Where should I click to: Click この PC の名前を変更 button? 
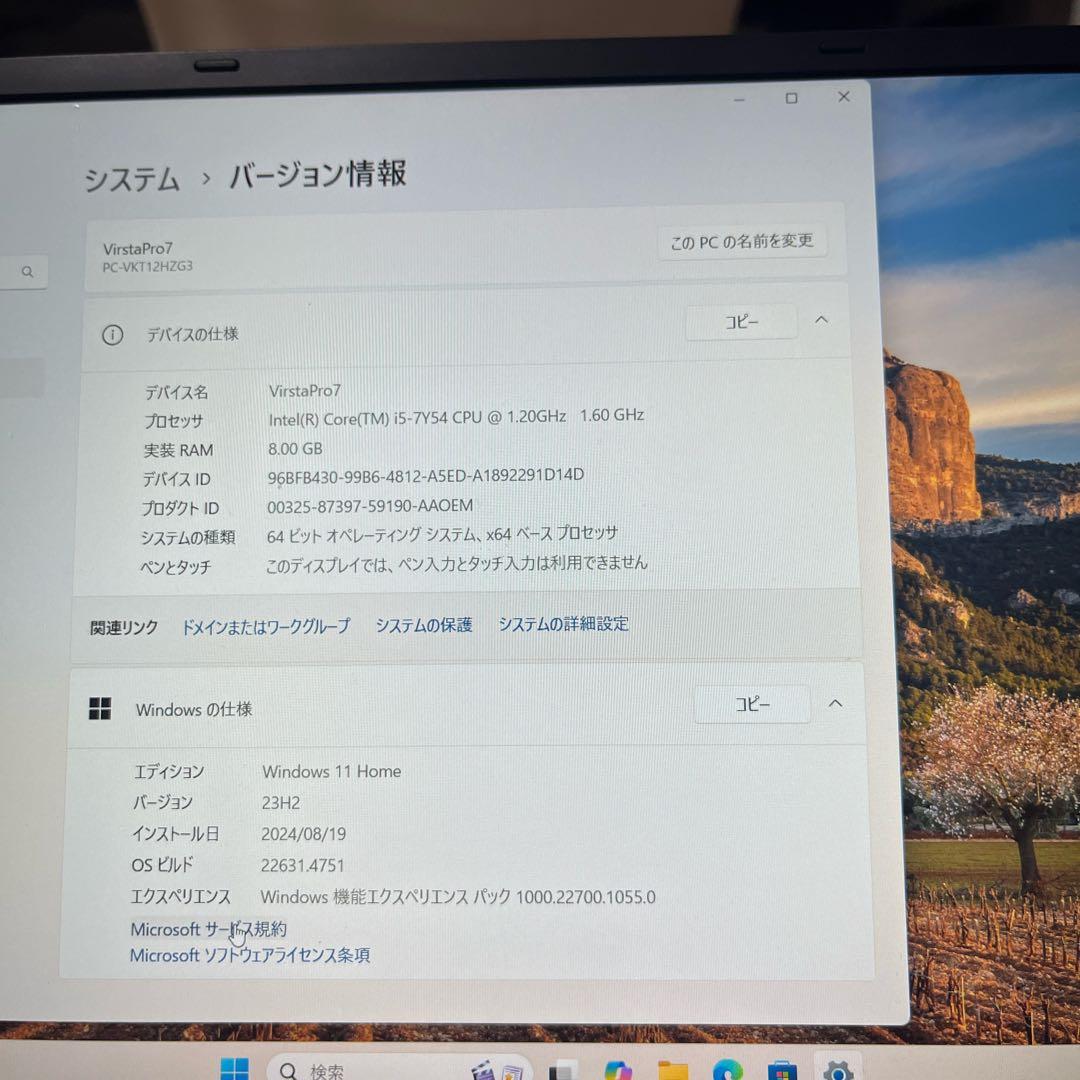(741, 241)
